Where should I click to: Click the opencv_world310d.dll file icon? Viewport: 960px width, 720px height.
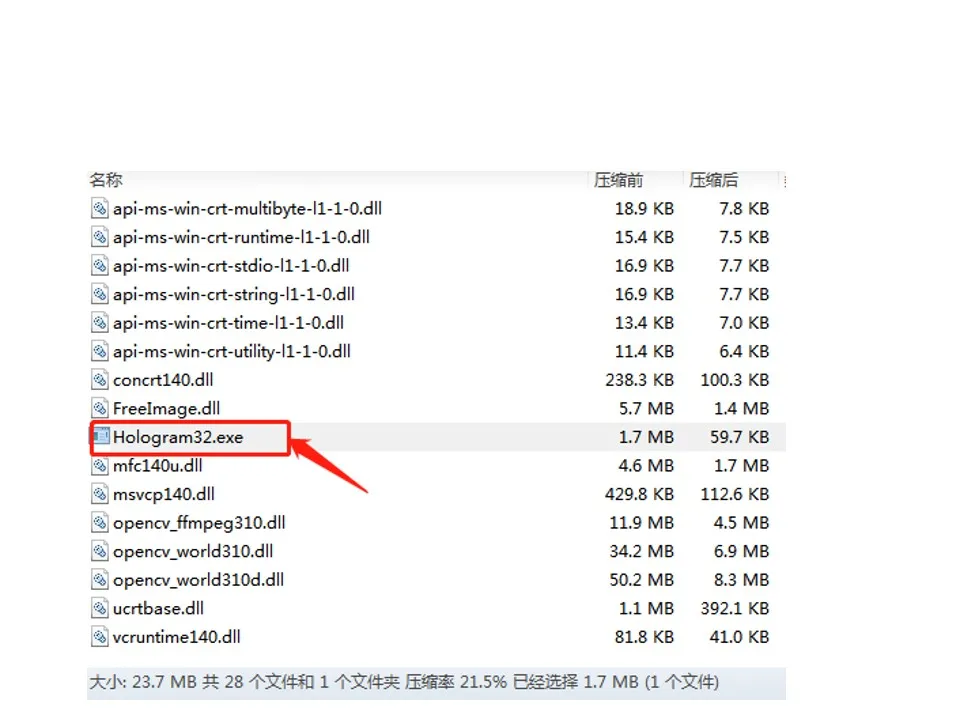[100, 580]
